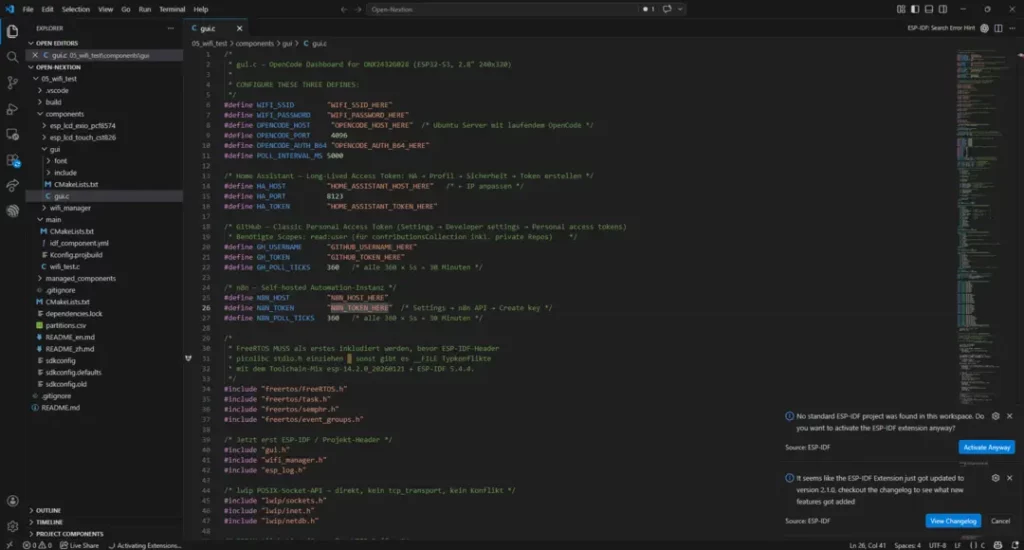Click the ChatGPT icon in the editor toolbar

click(x=984, y=28)
